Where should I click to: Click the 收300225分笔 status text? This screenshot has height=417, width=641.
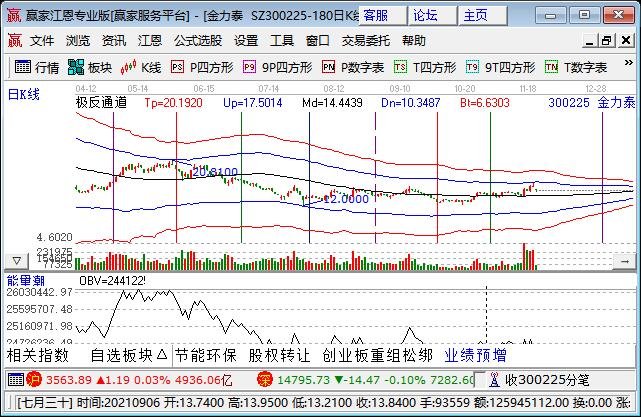coord(547,380)
